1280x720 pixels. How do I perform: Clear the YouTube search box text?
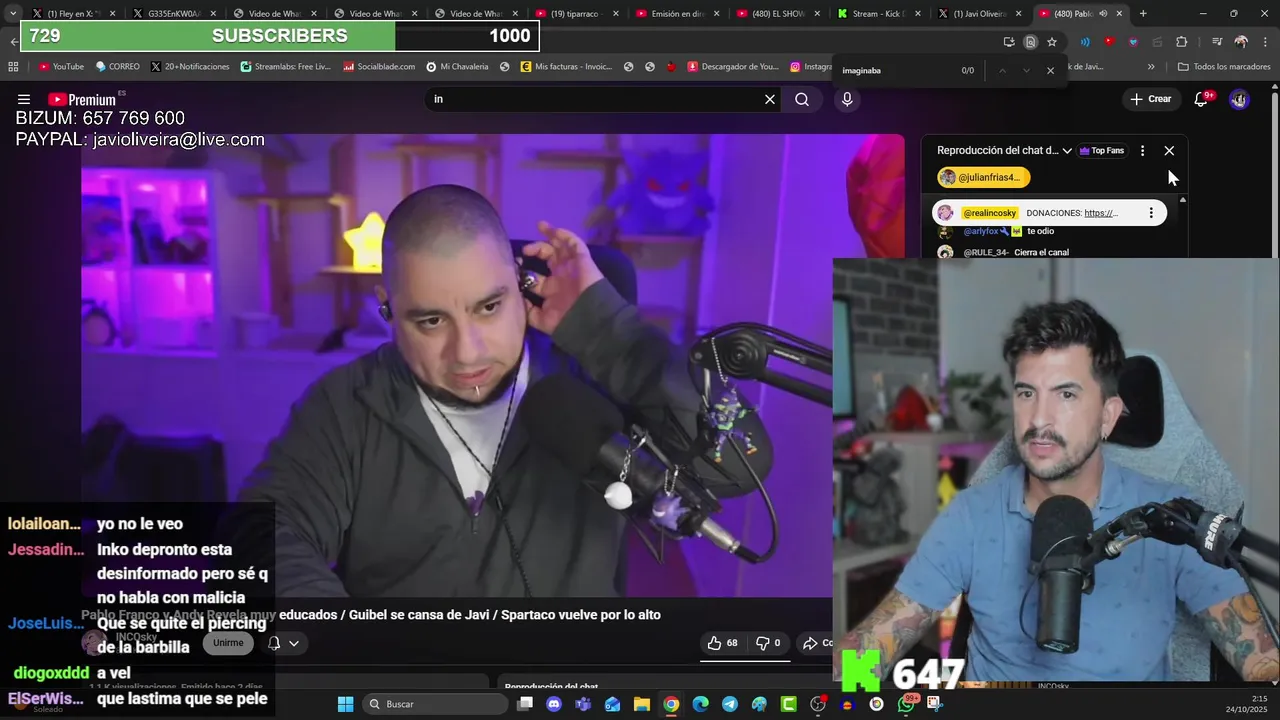770,99
